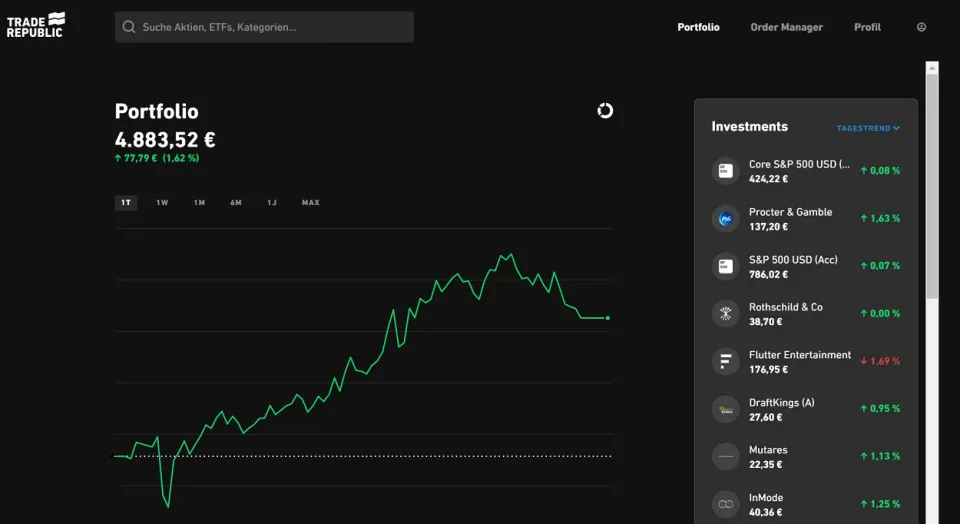Click the chart's current value end dot
The width and height of the screenshot is (960, 524).
(607, 318)
